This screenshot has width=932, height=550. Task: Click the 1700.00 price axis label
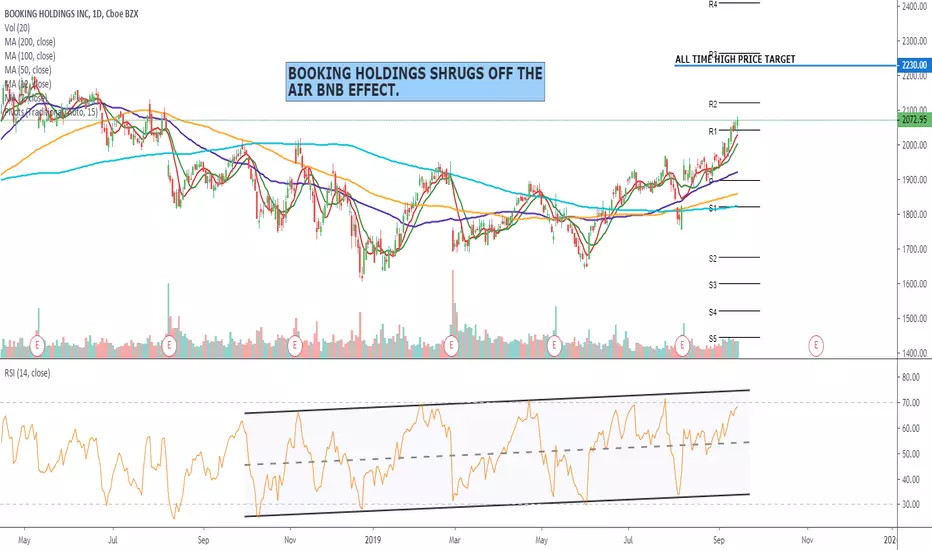(x=914, y=249)
